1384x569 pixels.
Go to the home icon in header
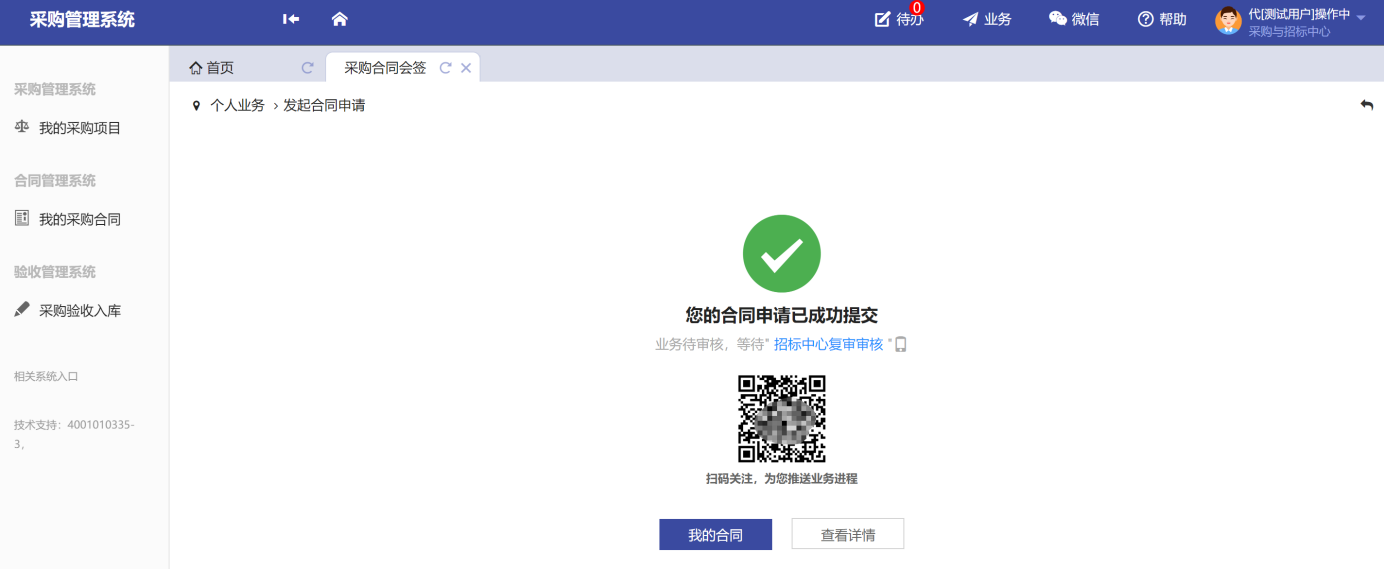pos(339,19)
